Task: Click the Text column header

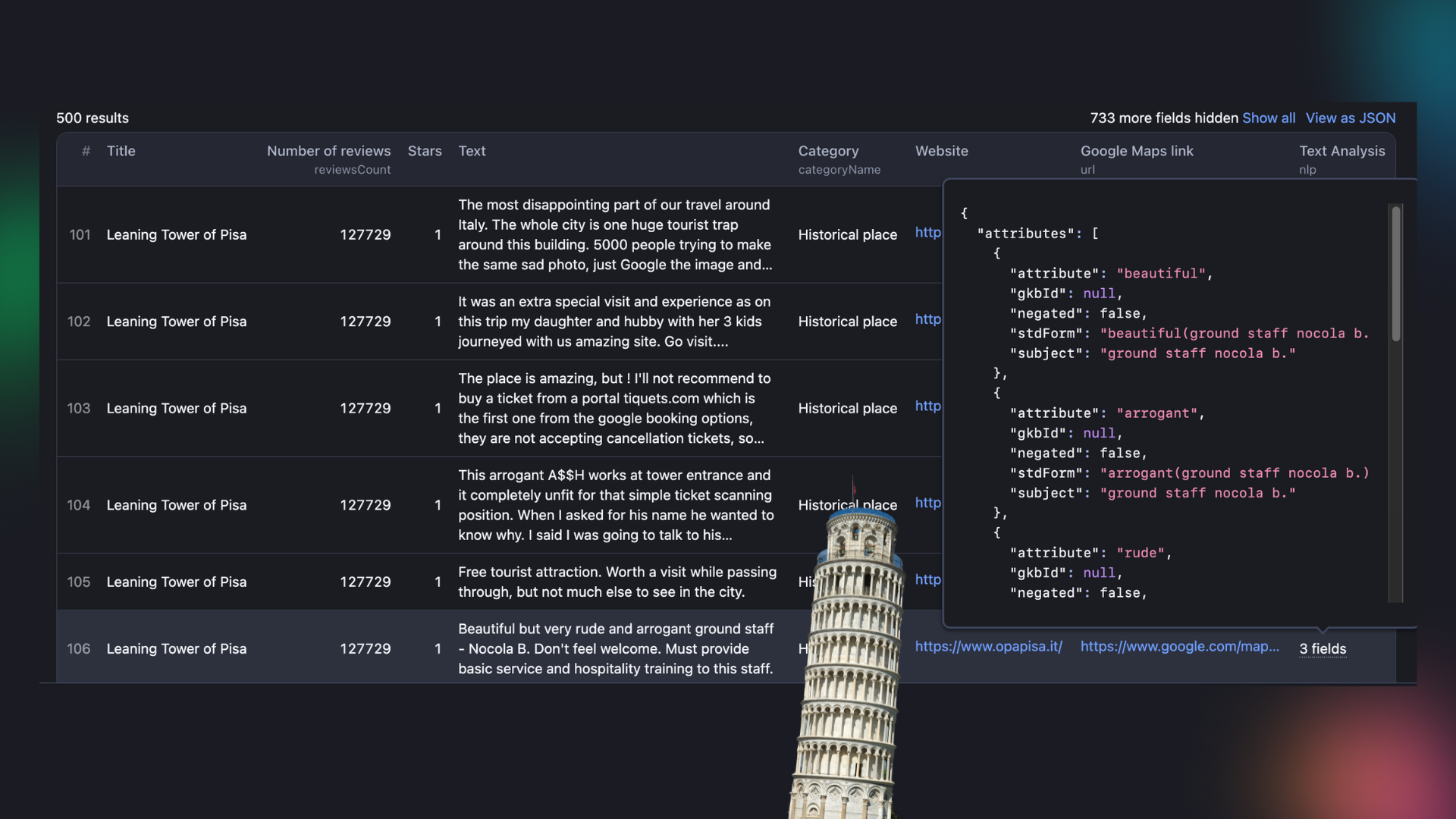Action: (472, 151)
